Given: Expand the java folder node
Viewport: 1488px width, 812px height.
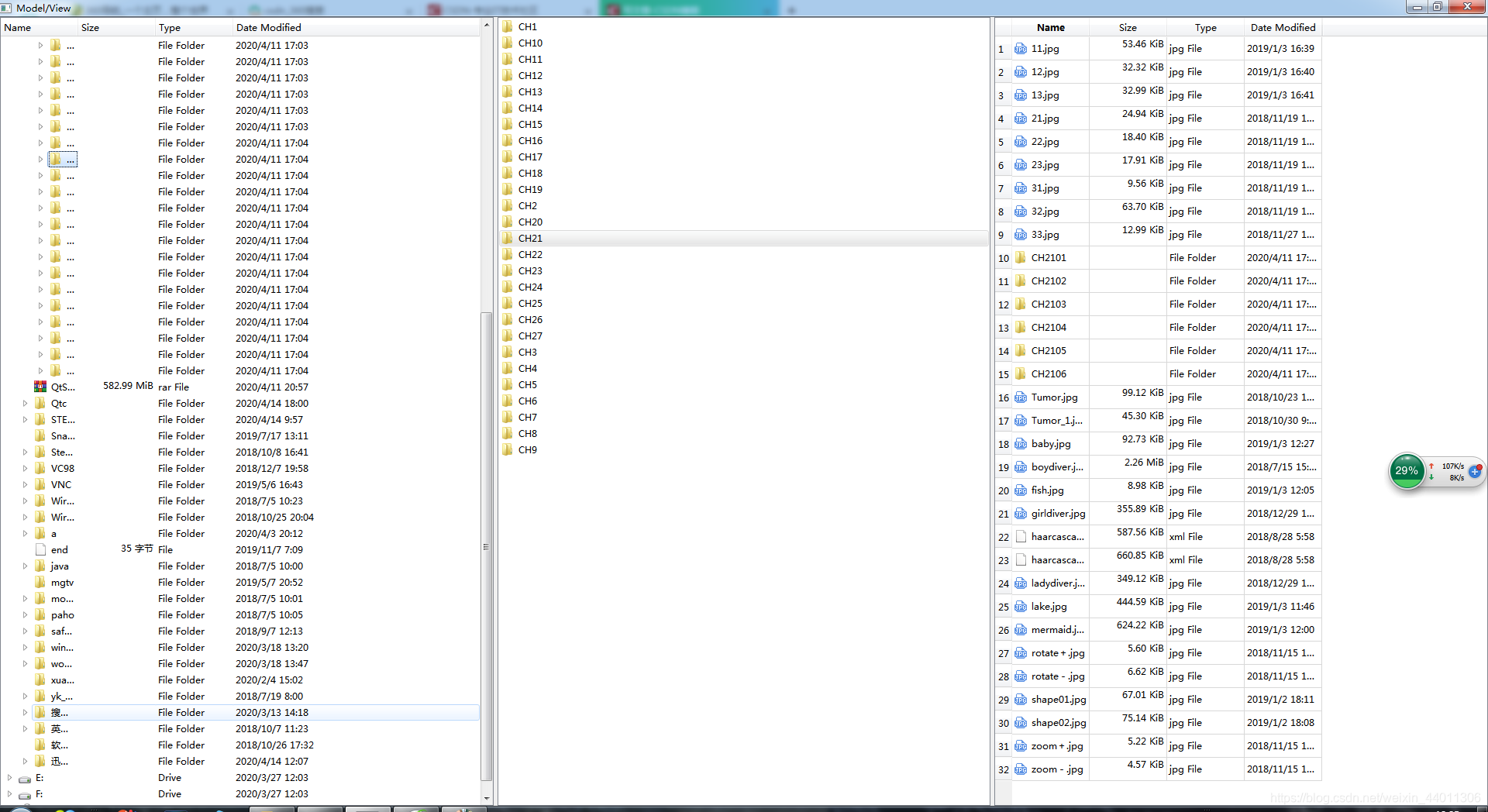Looking at the screenshot, I should pyautogui.click(x=25, y=566).
